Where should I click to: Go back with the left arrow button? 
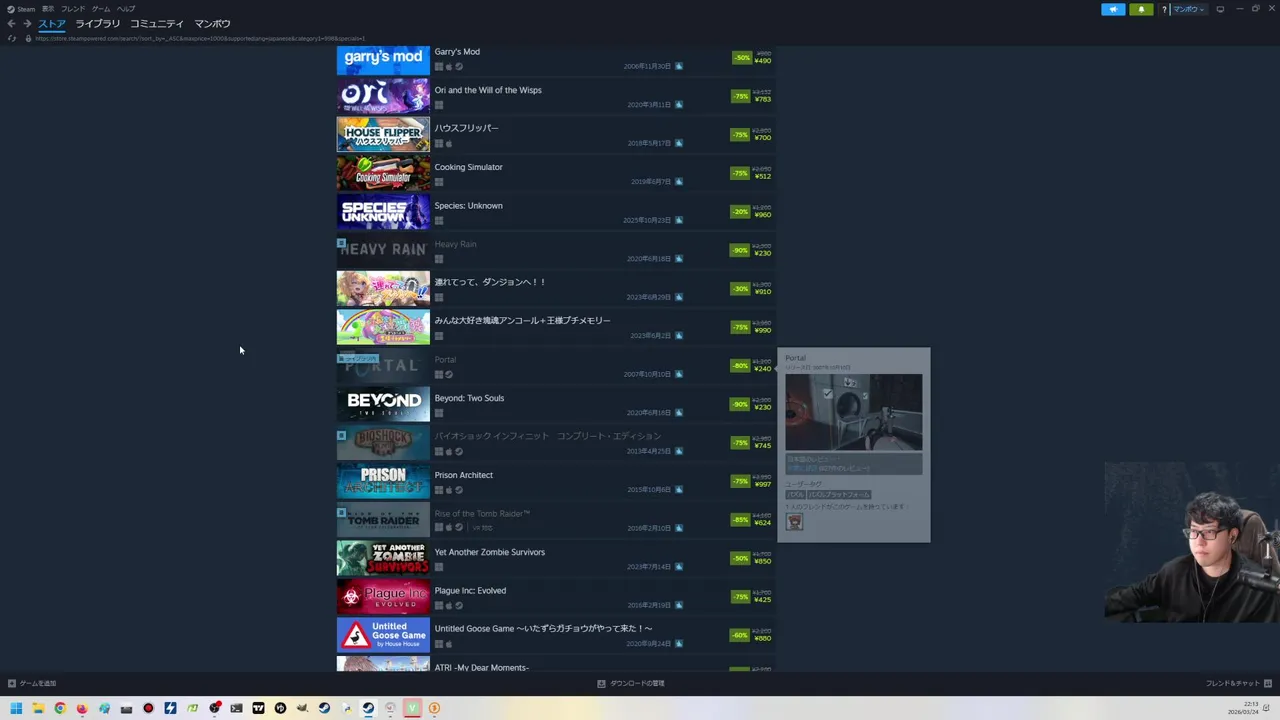[11, 24]
